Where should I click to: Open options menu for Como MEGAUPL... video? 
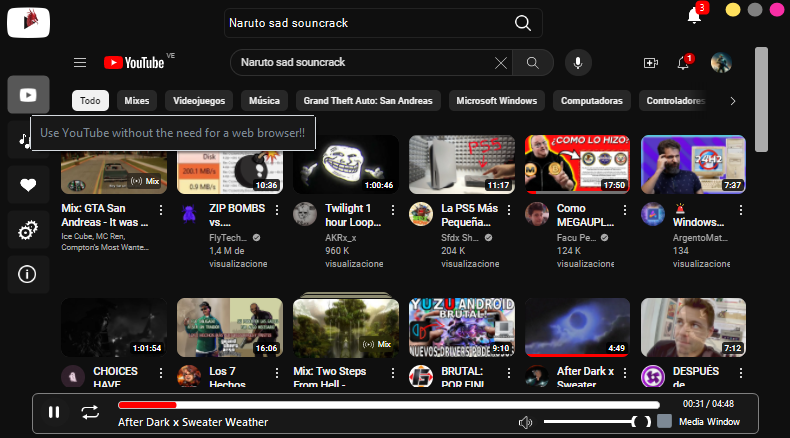point(625,210)
